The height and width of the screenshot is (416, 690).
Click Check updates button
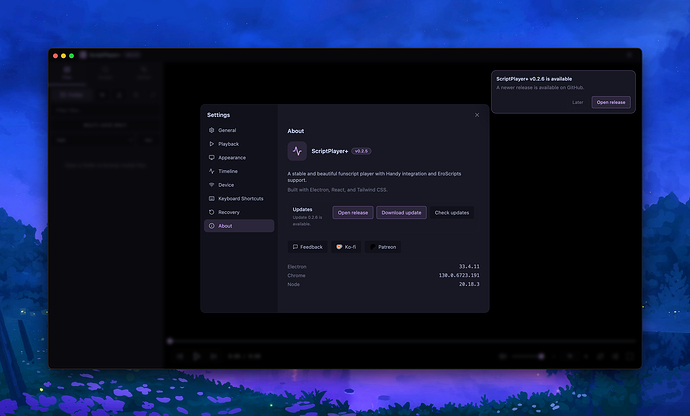pos(452,213)
